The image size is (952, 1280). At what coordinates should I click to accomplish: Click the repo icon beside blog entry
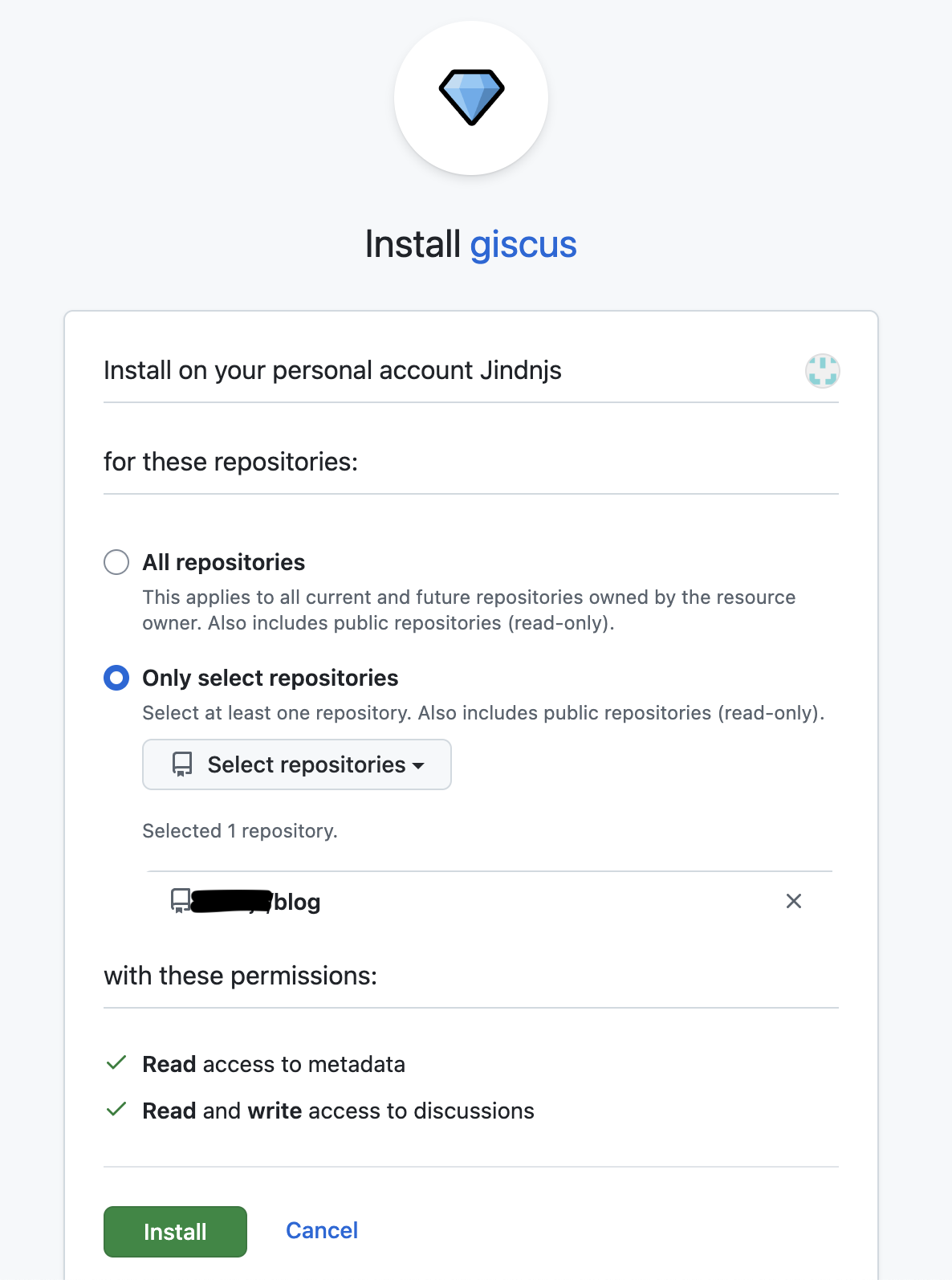point(181,901)
